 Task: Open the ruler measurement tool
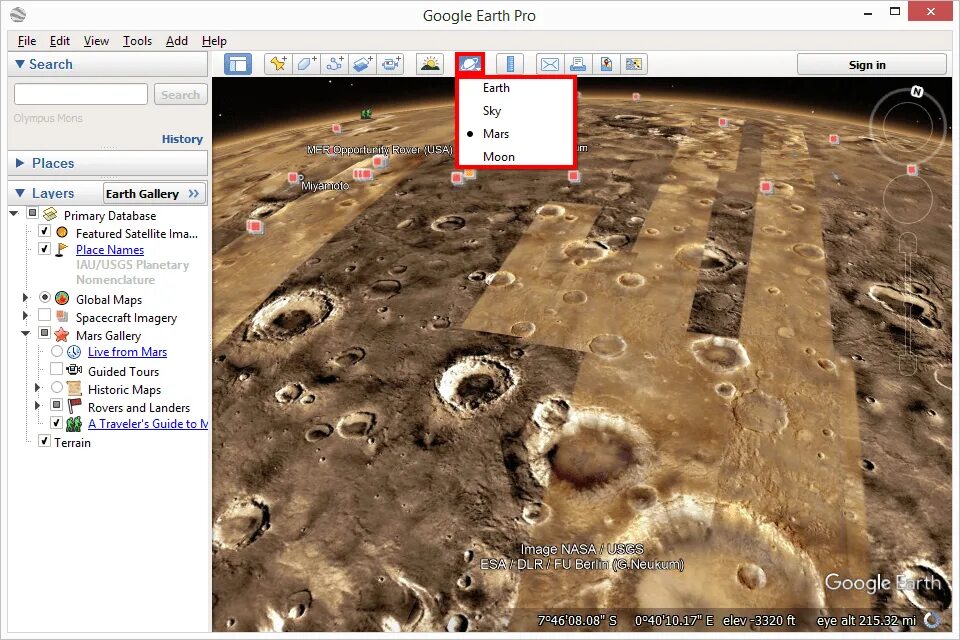(x=509, y=64)
